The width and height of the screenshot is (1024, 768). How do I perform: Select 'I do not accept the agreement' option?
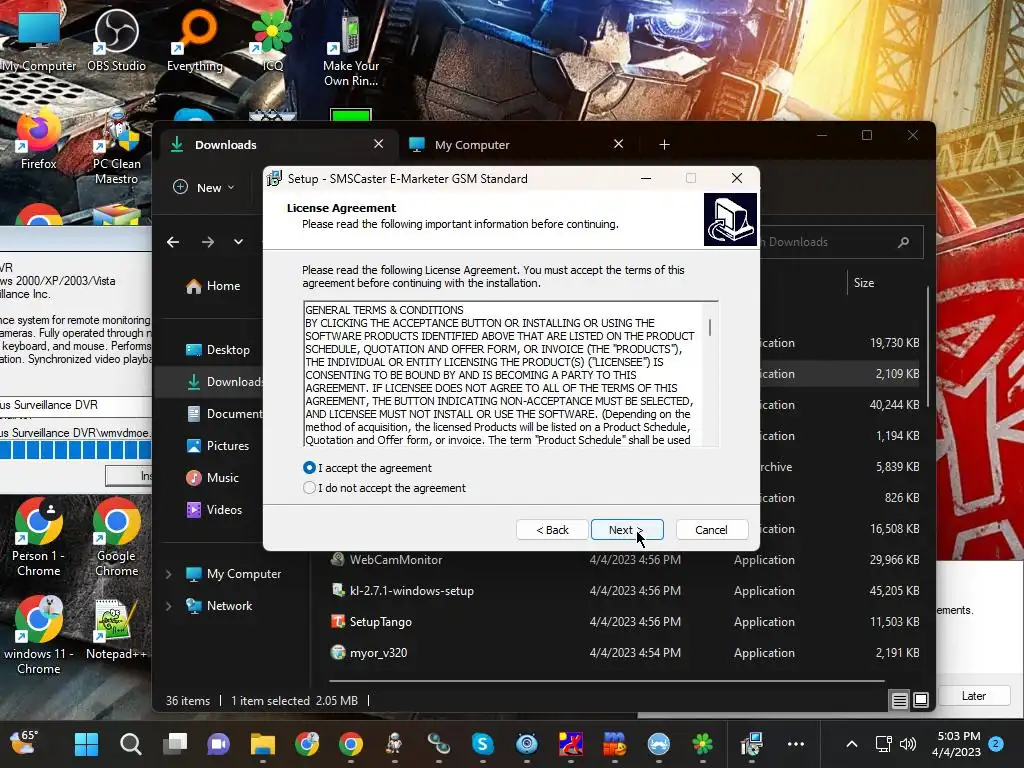pos(310,488)
